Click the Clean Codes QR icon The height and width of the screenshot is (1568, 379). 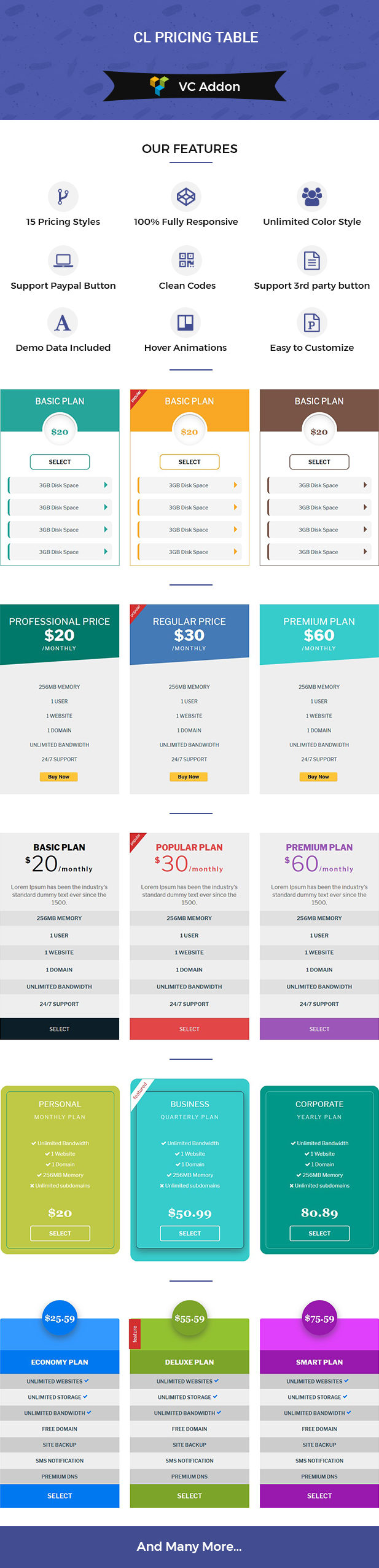(186, 261)
